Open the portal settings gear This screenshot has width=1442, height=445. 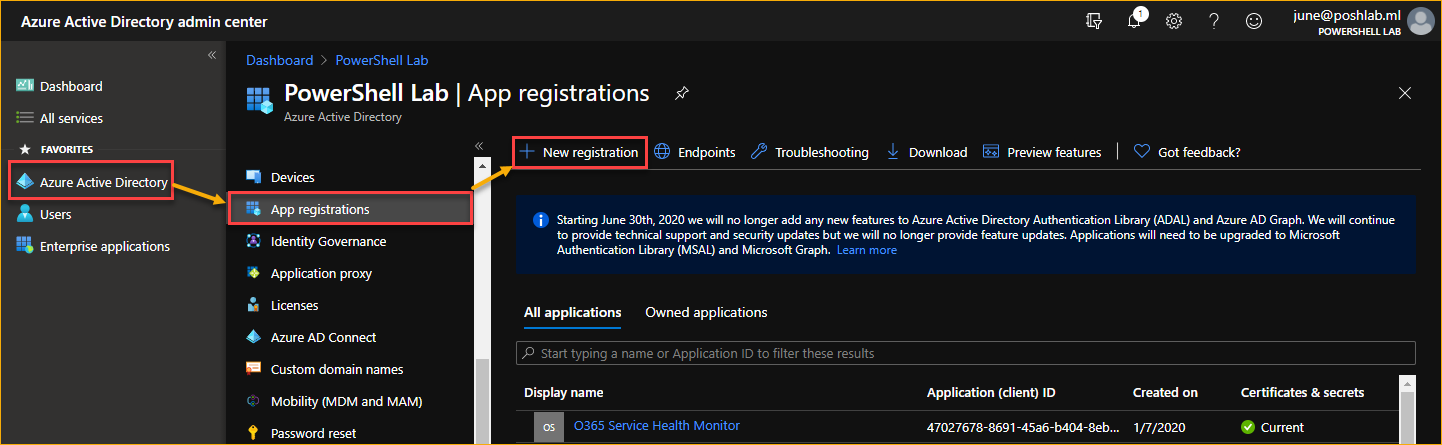[1174, 21]
